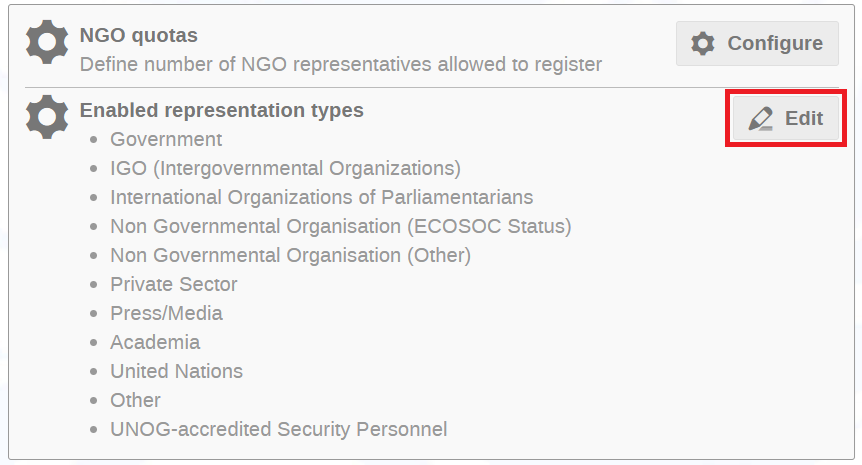This screenshot has height=465, width=862.
Task: Click the United Nations list item
Action: (x=176, y=372)
